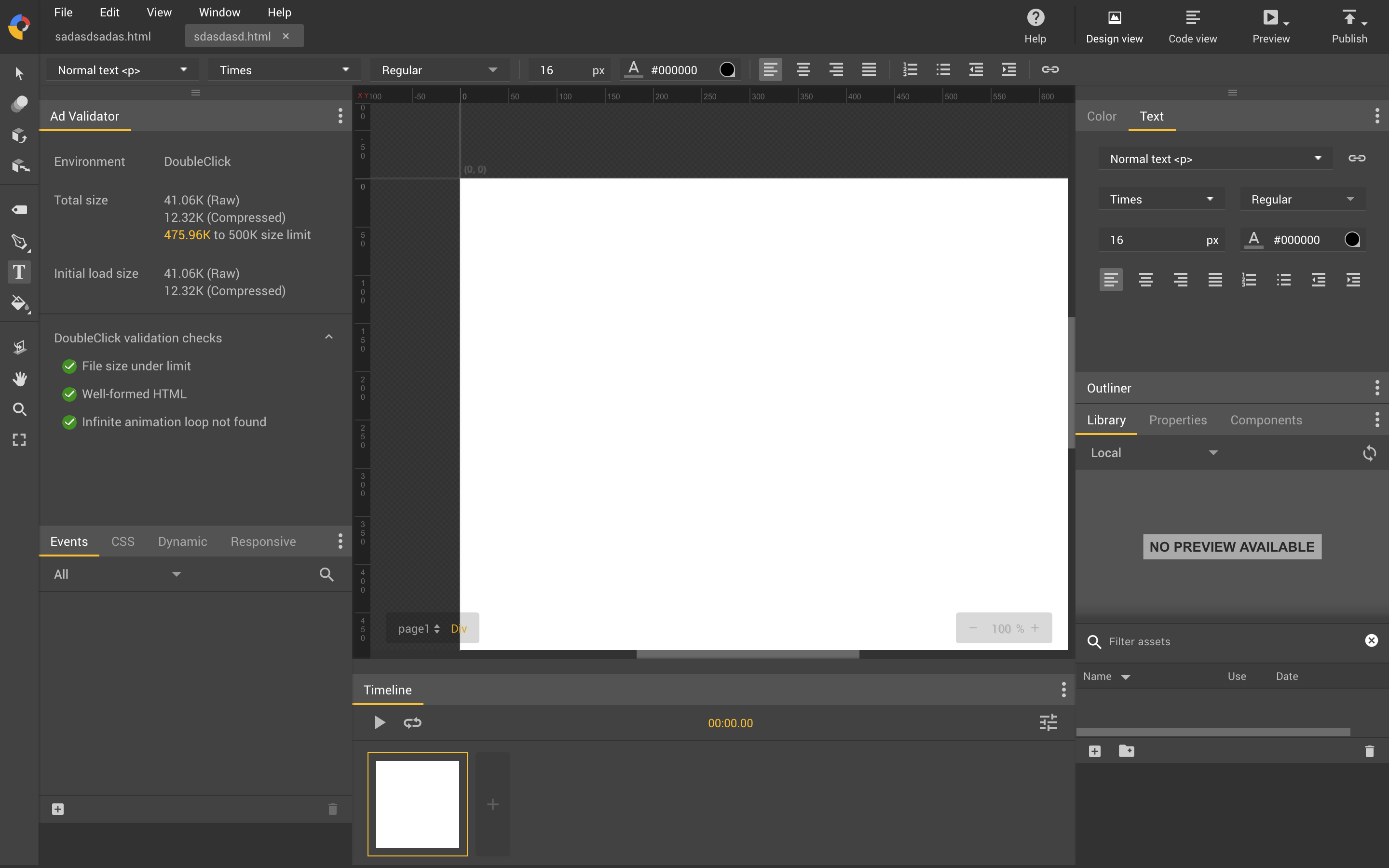Switch to the CSS tab in bottom panel

coord(122,541)
